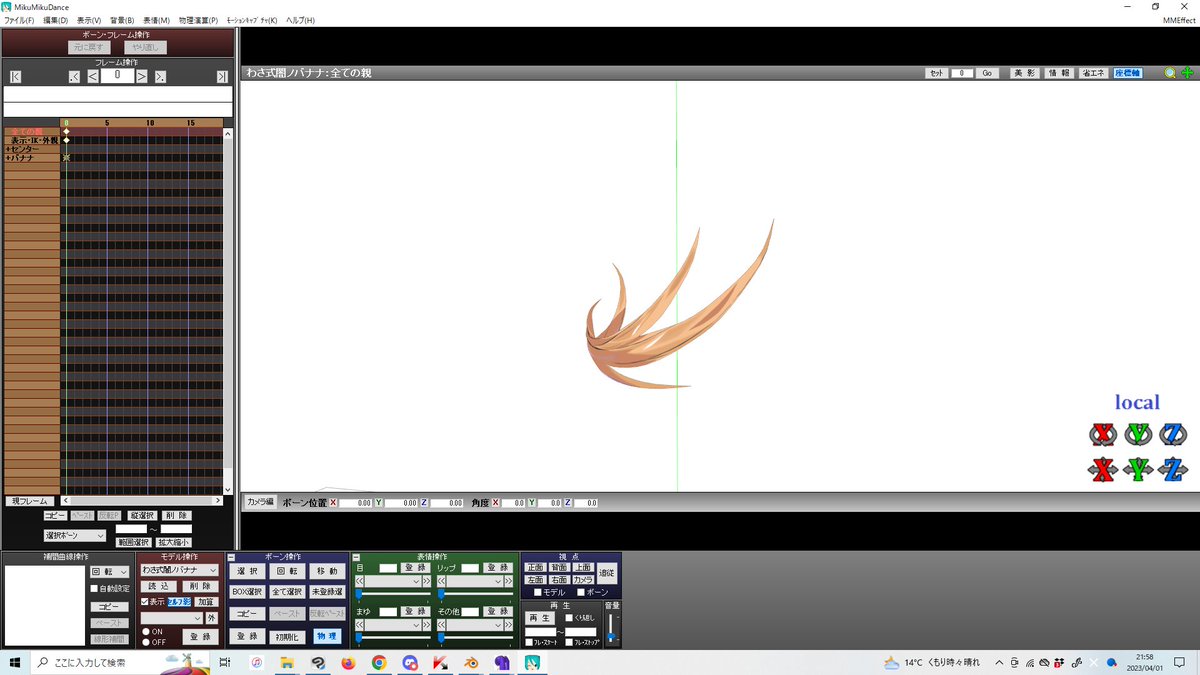
Task: Click the blue Z rotation axis icon
Action: pyautogui.click(x=1173, y=434)
